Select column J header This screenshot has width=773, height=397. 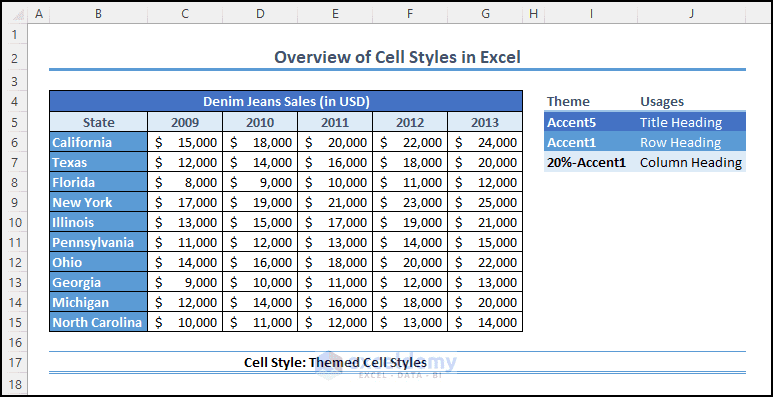(x=692, y=15)
